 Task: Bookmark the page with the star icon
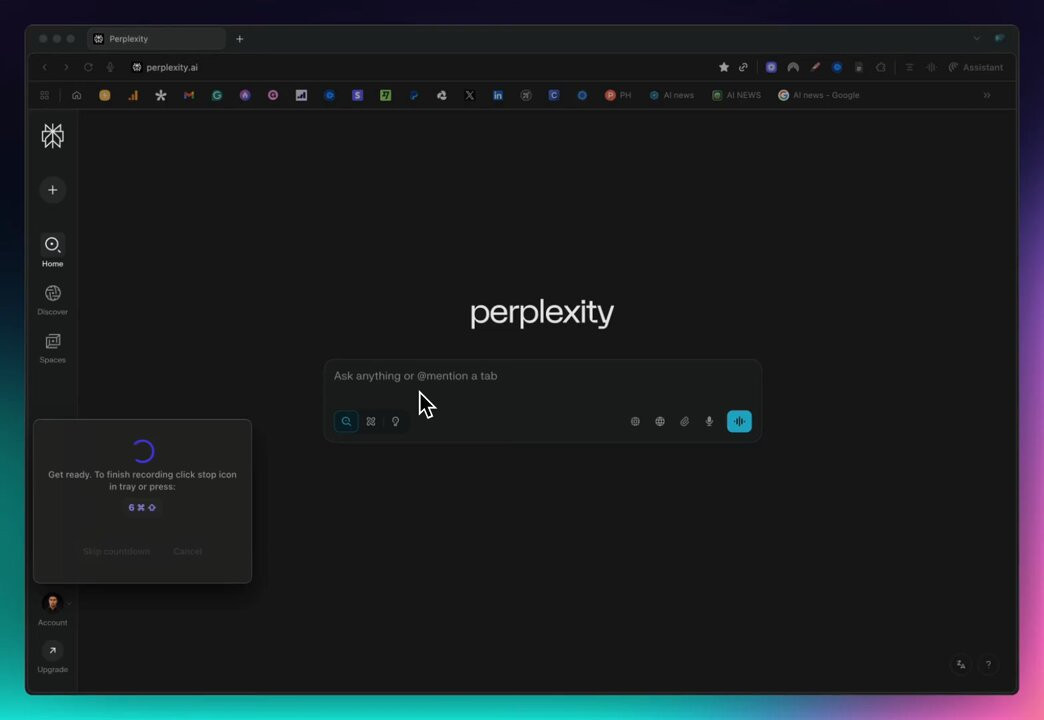click(x=724, y=67)
